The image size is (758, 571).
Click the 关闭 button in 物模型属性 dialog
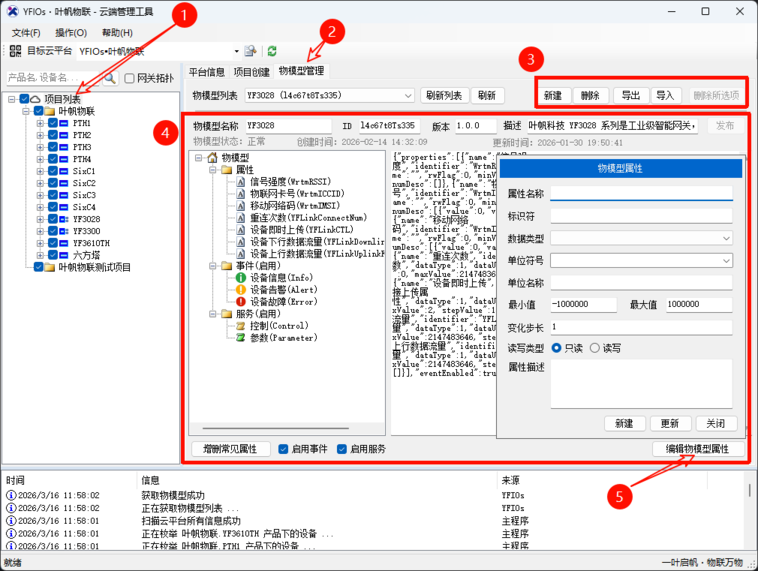click(716, 424)
